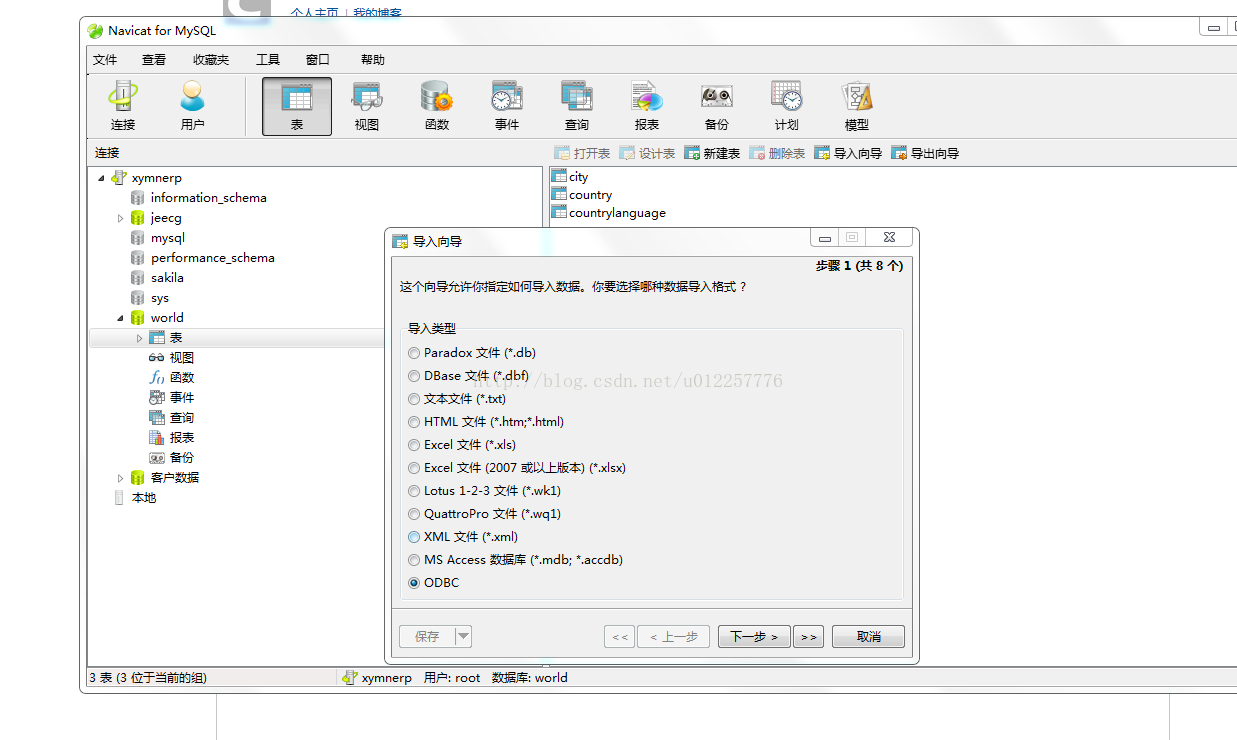Open the Backup (备份) toolbar icon
This screenshot has width=1237, height=740.
coord(717,107)
